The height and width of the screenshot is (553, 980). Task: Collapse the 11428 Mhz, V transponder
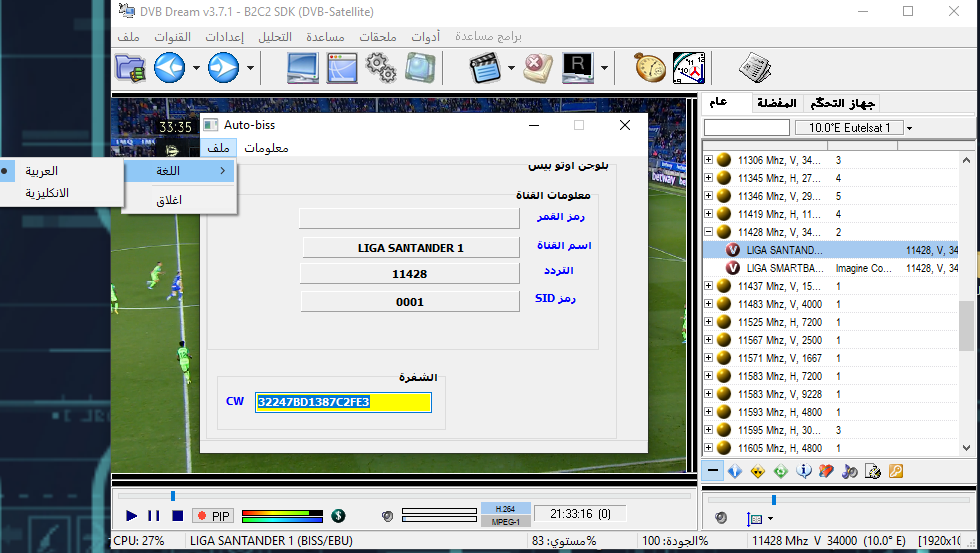click(708, 232)
